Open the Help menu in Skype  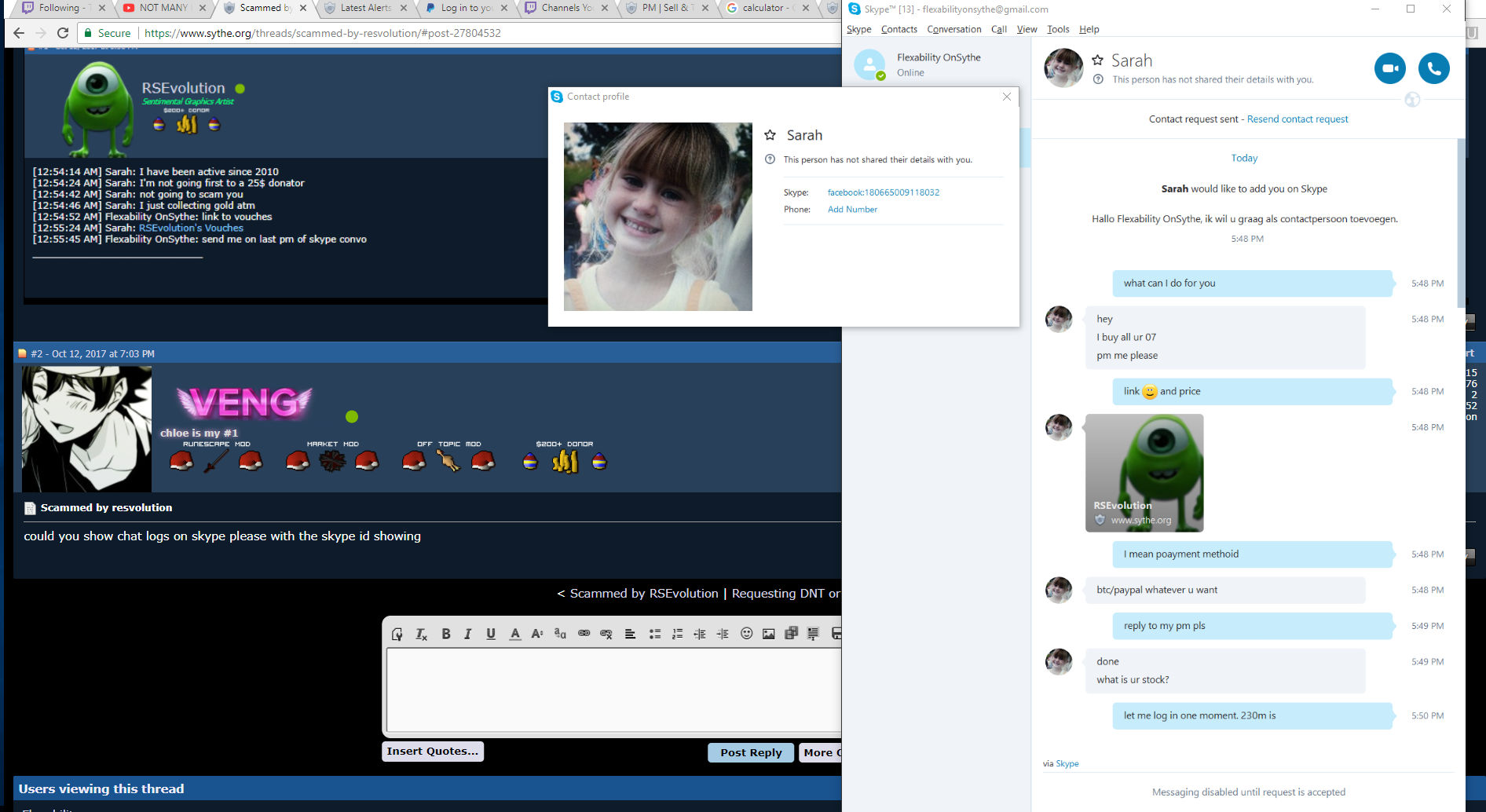[1089, 29]
